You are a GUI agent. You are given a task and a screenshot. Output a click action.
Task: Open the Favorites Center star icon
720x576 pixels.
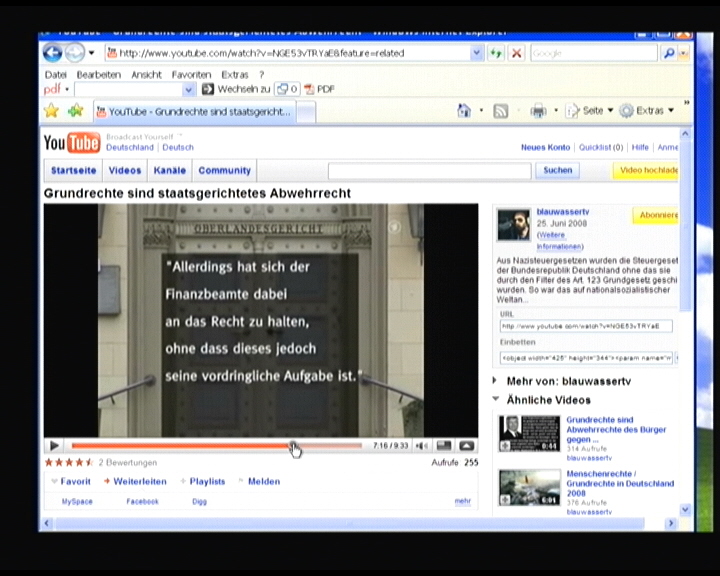(51, 111)
